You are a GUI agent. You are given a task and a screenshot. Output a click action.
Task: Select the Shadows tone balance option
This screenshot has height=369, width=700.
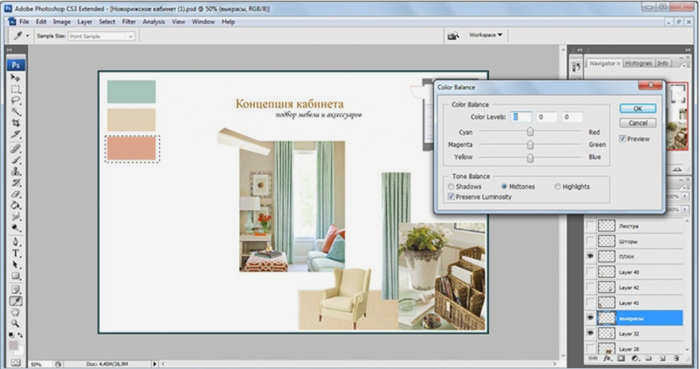(451, 187)
